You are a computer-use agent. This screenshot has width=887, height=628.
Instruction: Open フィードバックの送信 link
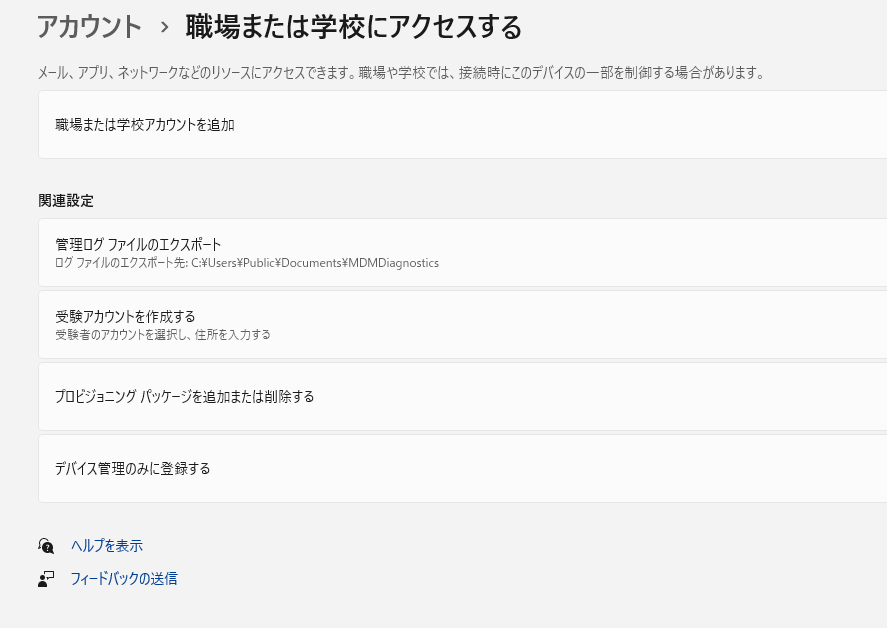(124, 578)
